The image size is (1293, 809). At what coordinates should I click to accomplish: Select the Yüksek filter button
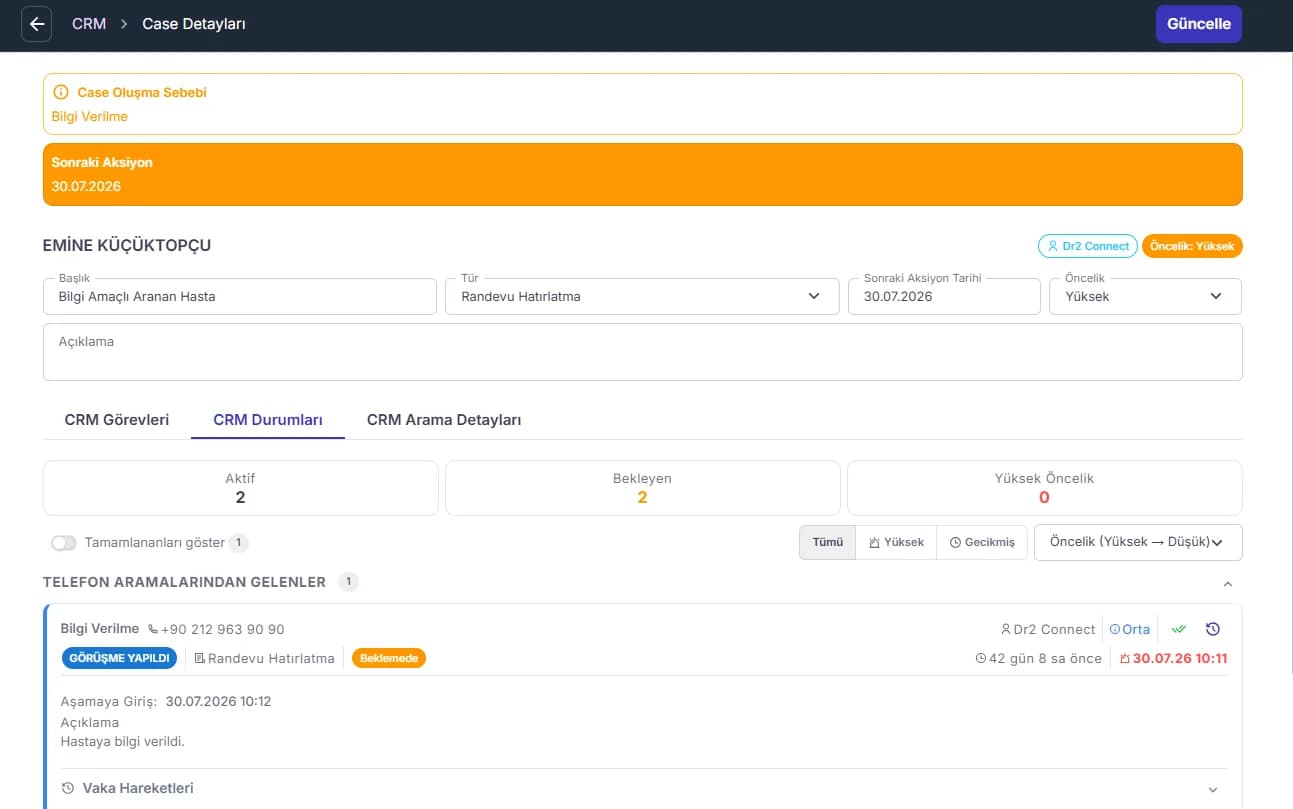[x=896, y=542]
